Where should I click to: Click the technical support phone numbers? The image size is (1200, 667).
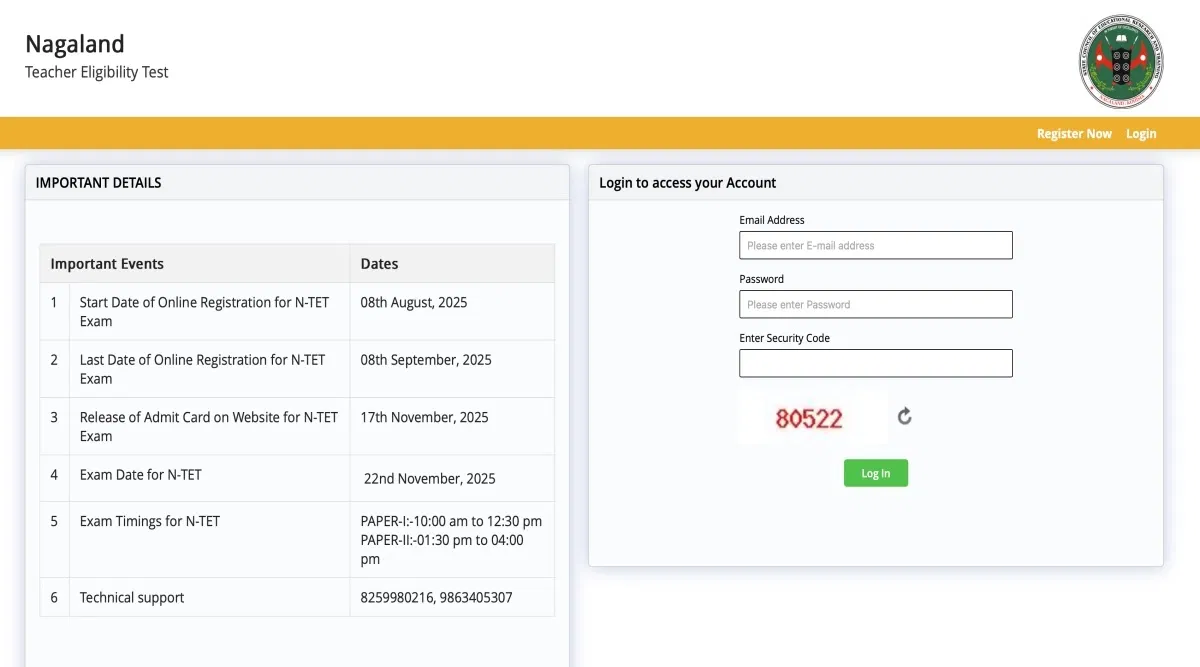point(436,598)
